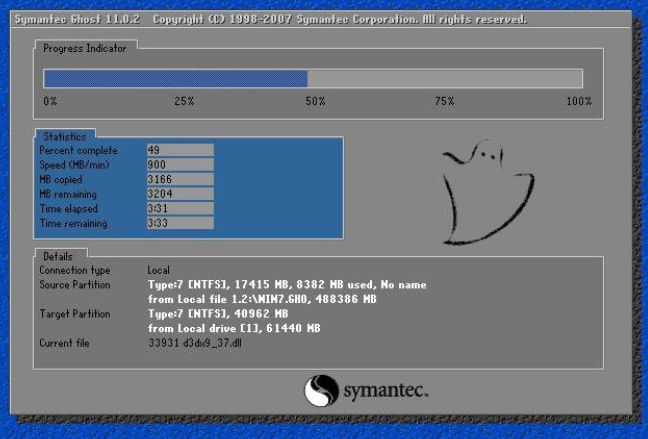Image resolution: width=648 pixels, height=439 pixels.
Task: Click the Symantec Ghost 11.0.2 title text
Action: [x=77, y=19]
